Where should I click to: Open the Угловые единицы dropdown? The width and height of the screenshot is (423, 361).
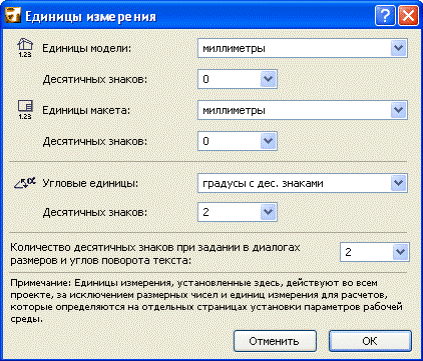[302, 183]
